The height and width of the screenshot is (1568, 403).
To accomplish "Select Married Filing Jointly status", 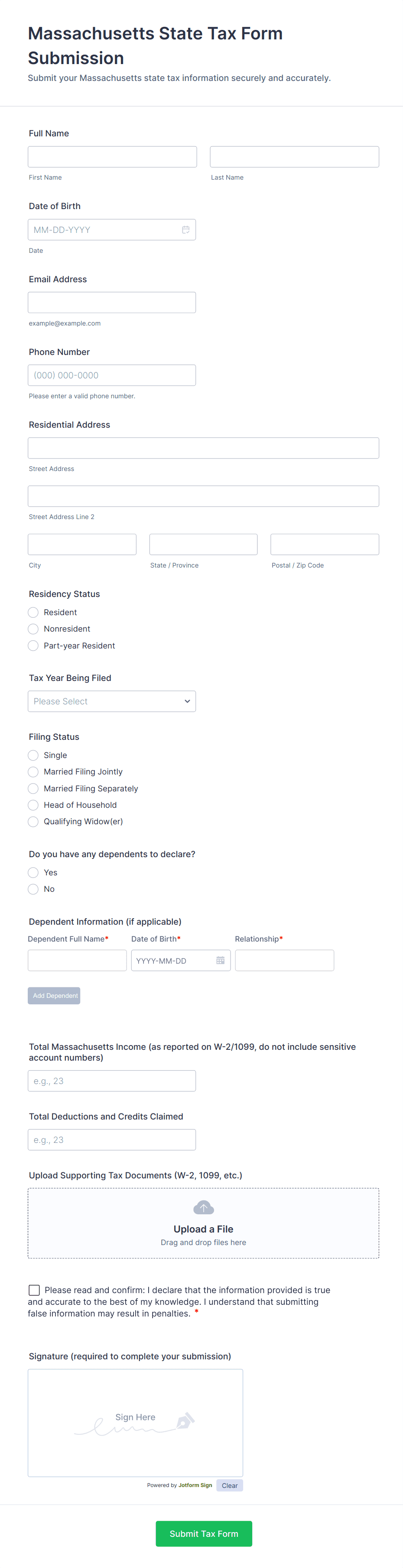I will tap(33, 772).
